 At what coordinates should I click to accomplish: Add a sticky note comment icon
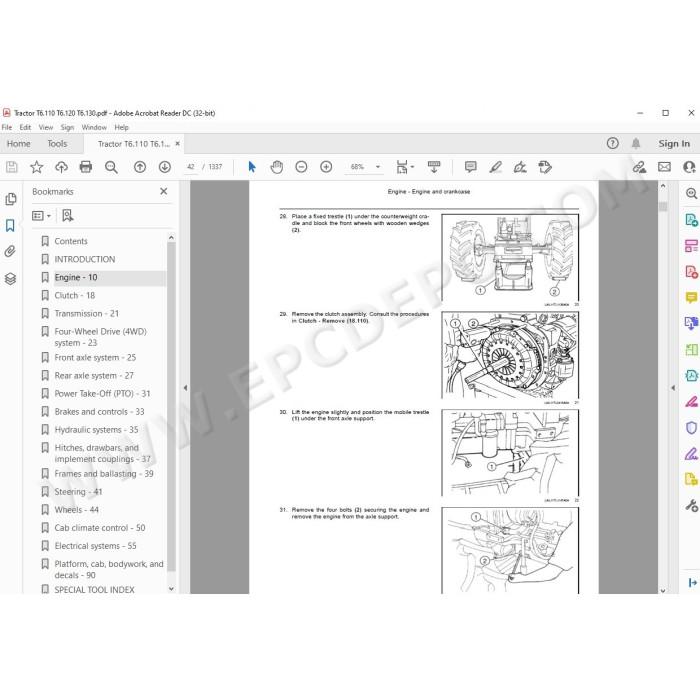(471, 167)
